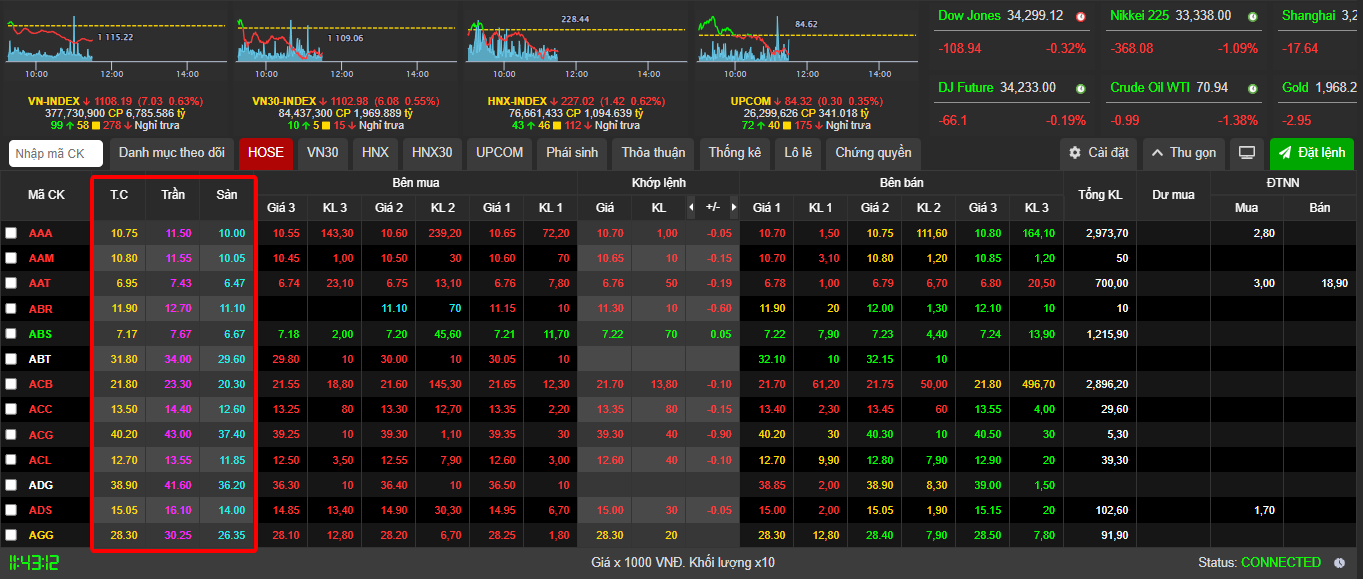View the Lô lẻ tab
The image size is (1363, 579).
click(798, 153)
